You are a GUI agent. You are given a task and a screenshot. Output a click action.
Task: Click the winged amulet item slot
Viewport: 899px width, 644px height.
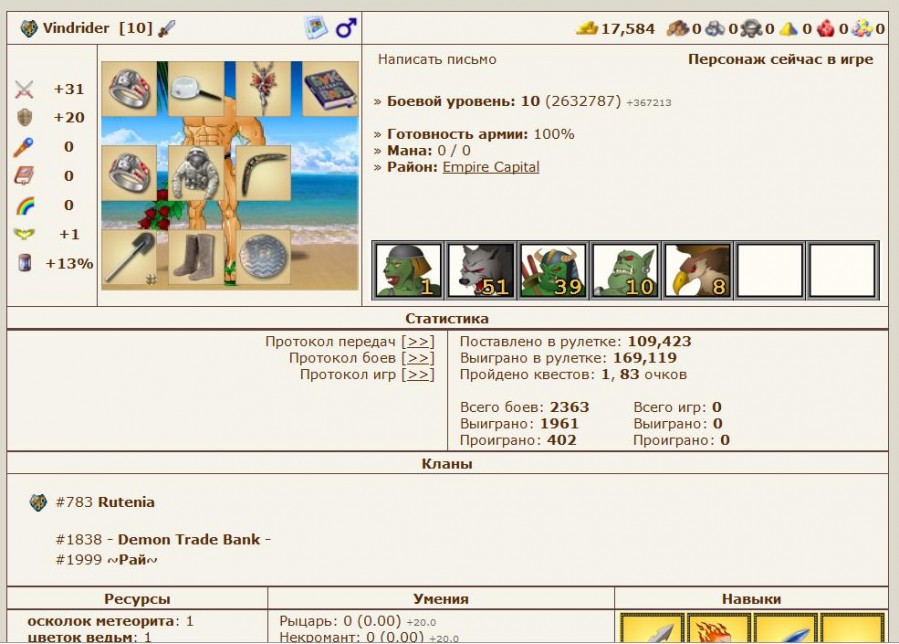(x=263, y=89)
